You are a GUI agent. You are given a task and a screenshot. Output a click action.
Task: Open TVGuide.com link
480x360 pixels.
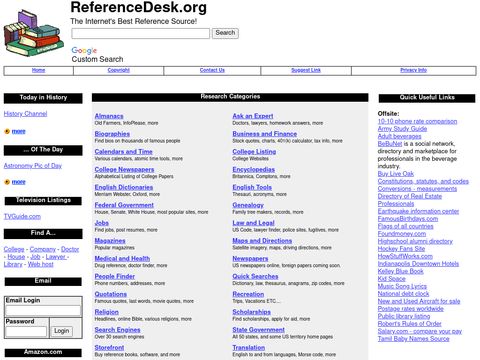[x=22, y=216]
